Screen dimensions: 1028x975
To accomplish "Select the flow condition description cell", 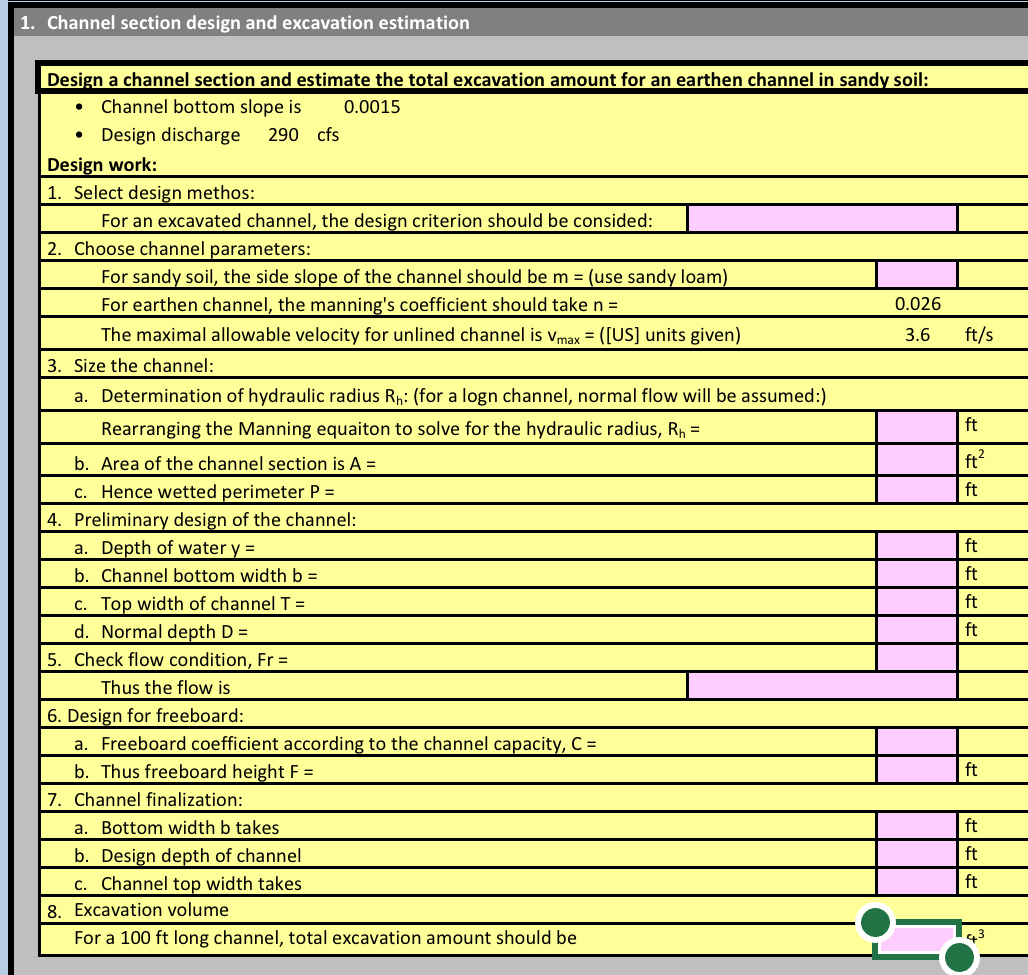I will [820, 687].
